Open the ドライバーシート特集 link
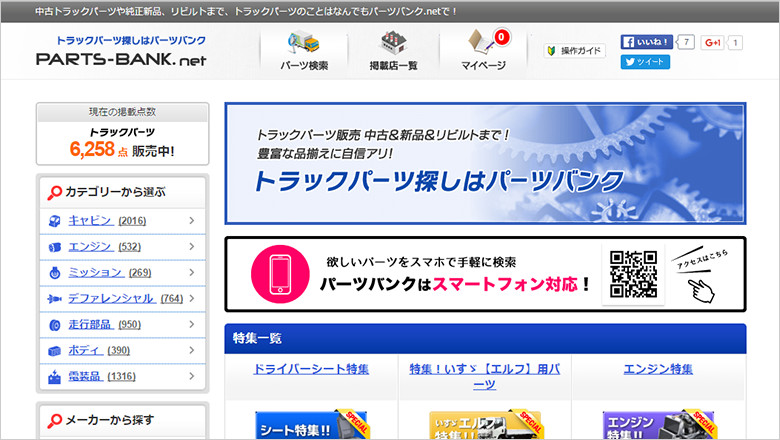780x440 pixels. (x=311, y=369)
